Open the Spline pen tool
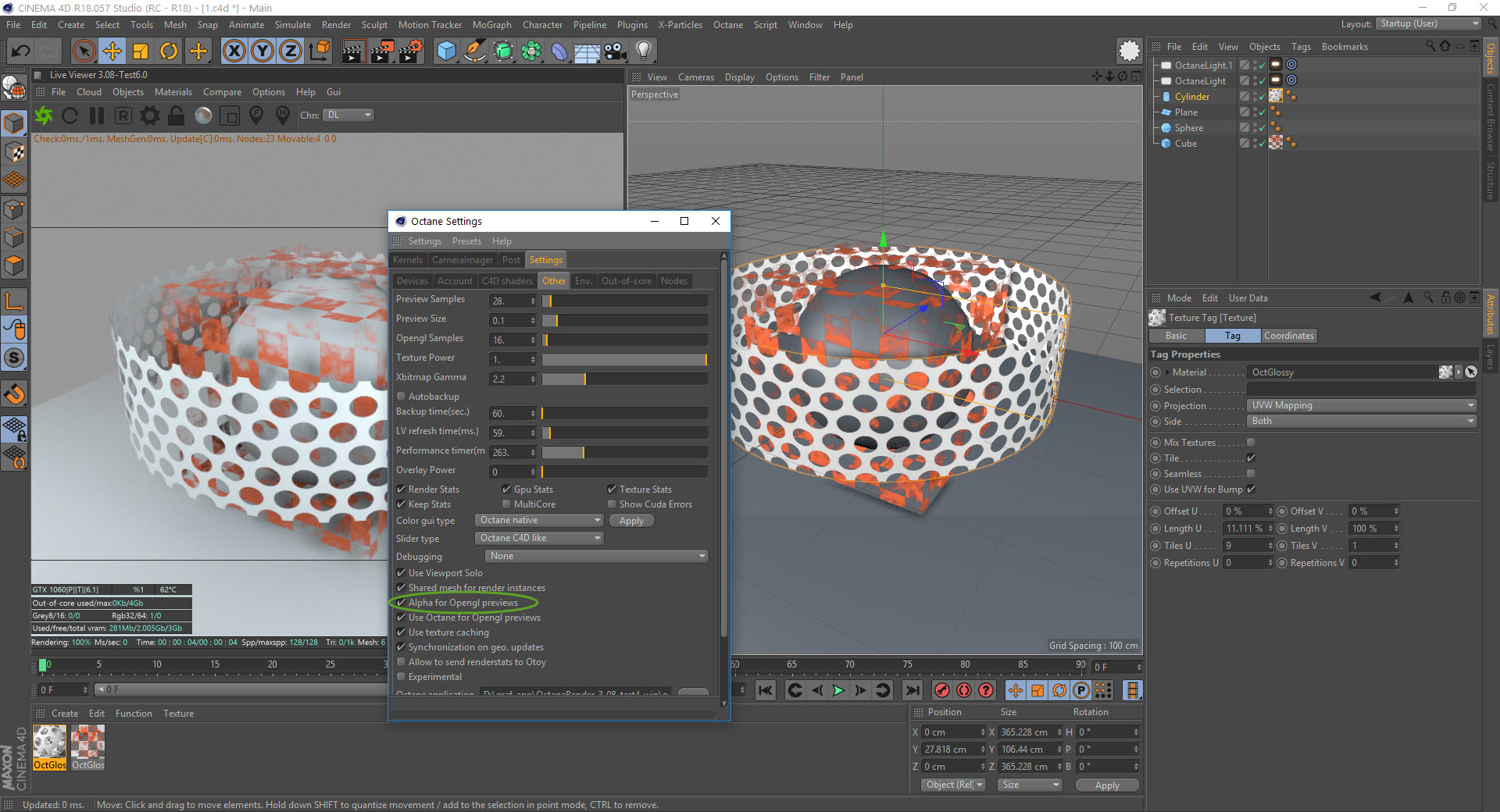1500x812 pixels. [474, 52]
